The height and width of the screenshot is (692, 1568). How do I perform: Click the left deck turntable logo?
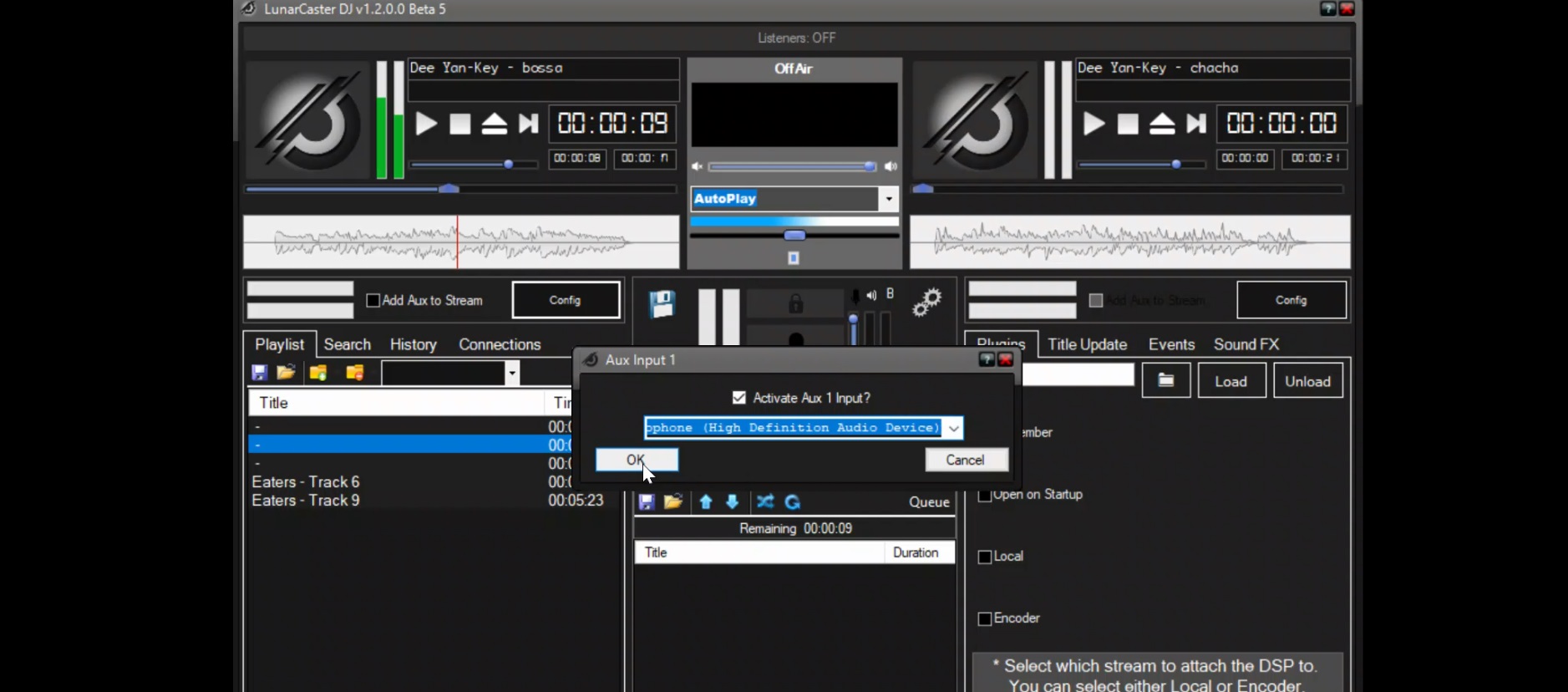click(308, 120)
